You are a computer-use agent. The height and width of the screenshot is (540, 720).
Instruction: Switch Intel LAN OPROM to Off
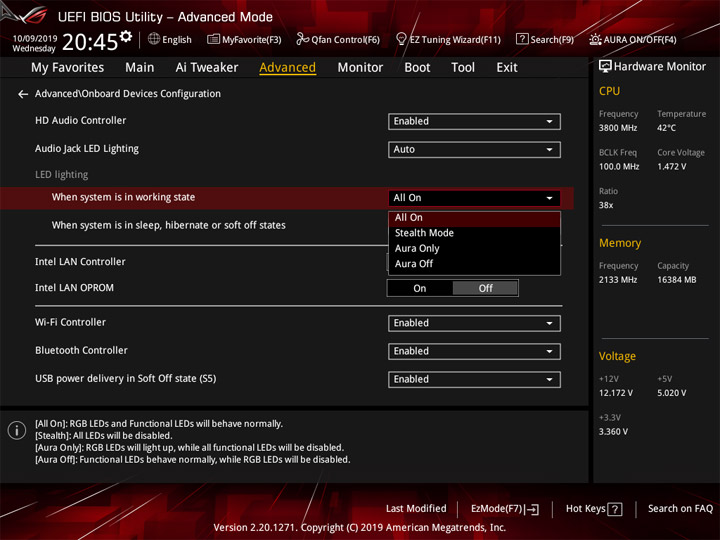485,288
